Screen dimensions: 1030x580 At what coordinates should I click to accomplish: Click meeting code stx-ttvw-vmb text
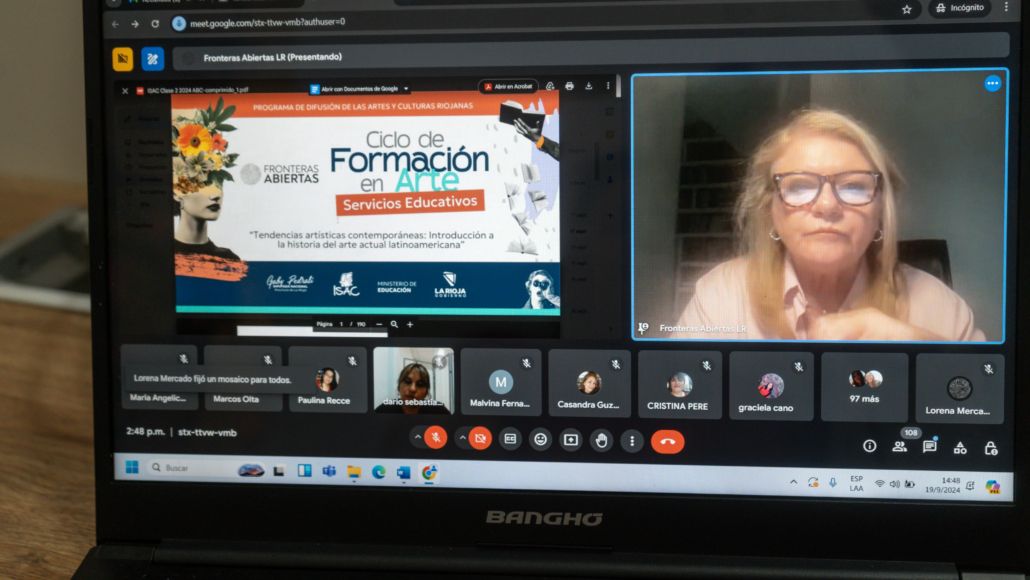207,432
